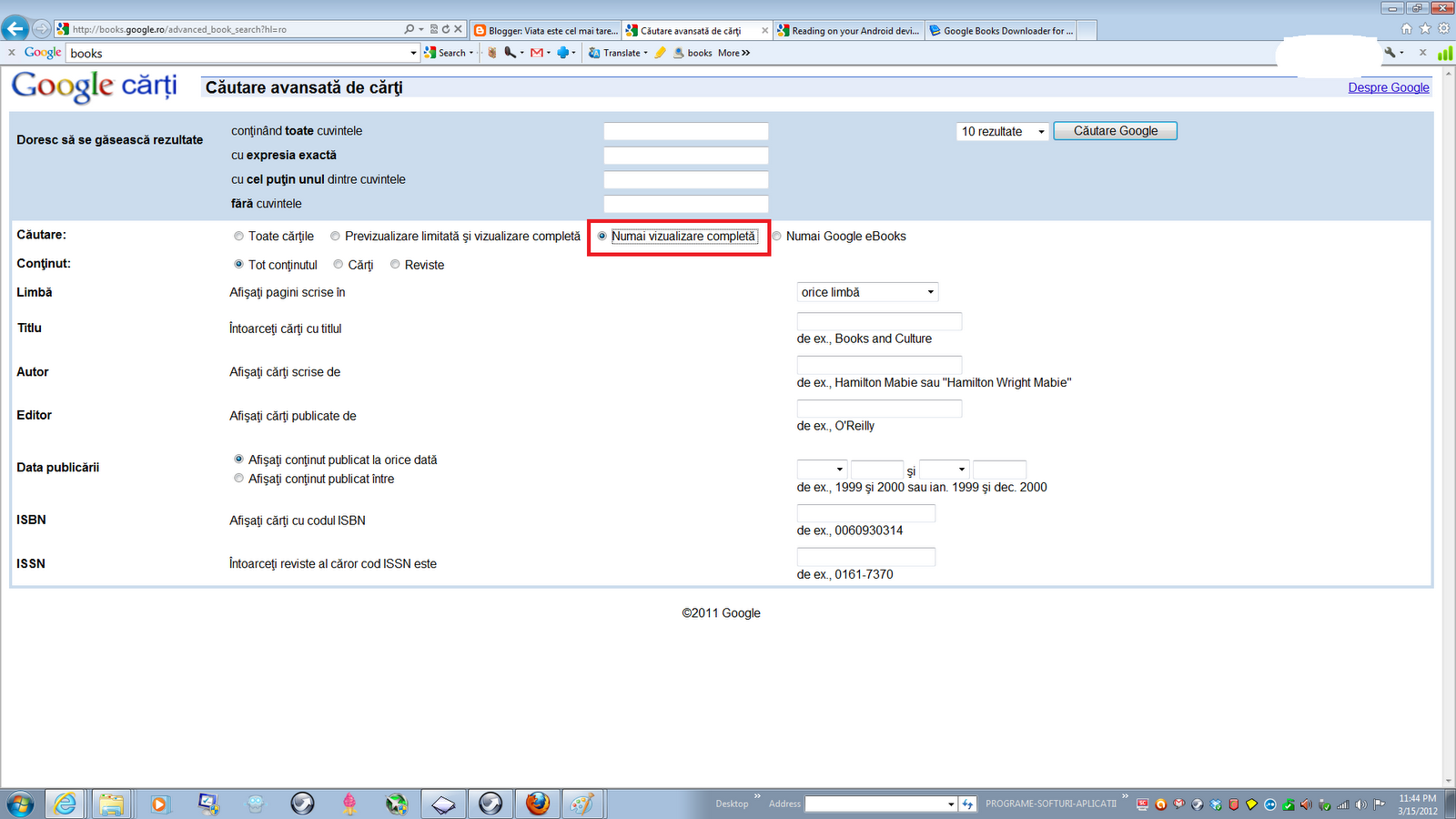Click the volume speaker icon in system tray
This screenshot has width=1456, height=819.
point(1361,804)
